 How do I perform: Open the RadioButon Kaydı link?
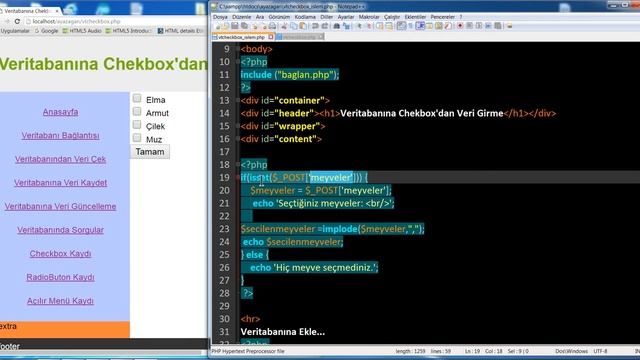(x=60, y=277)
